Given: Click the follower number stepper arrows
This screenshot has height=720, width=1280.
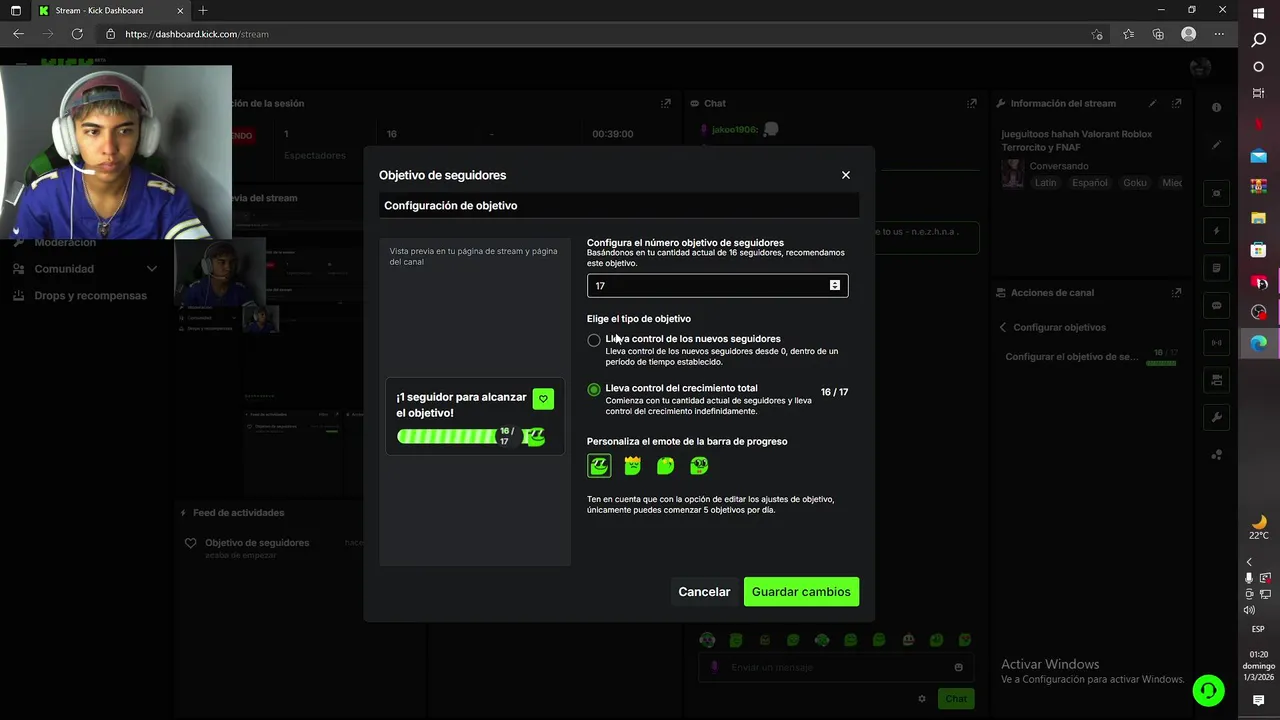Looking at the screenshot, I should coord(835,286).
